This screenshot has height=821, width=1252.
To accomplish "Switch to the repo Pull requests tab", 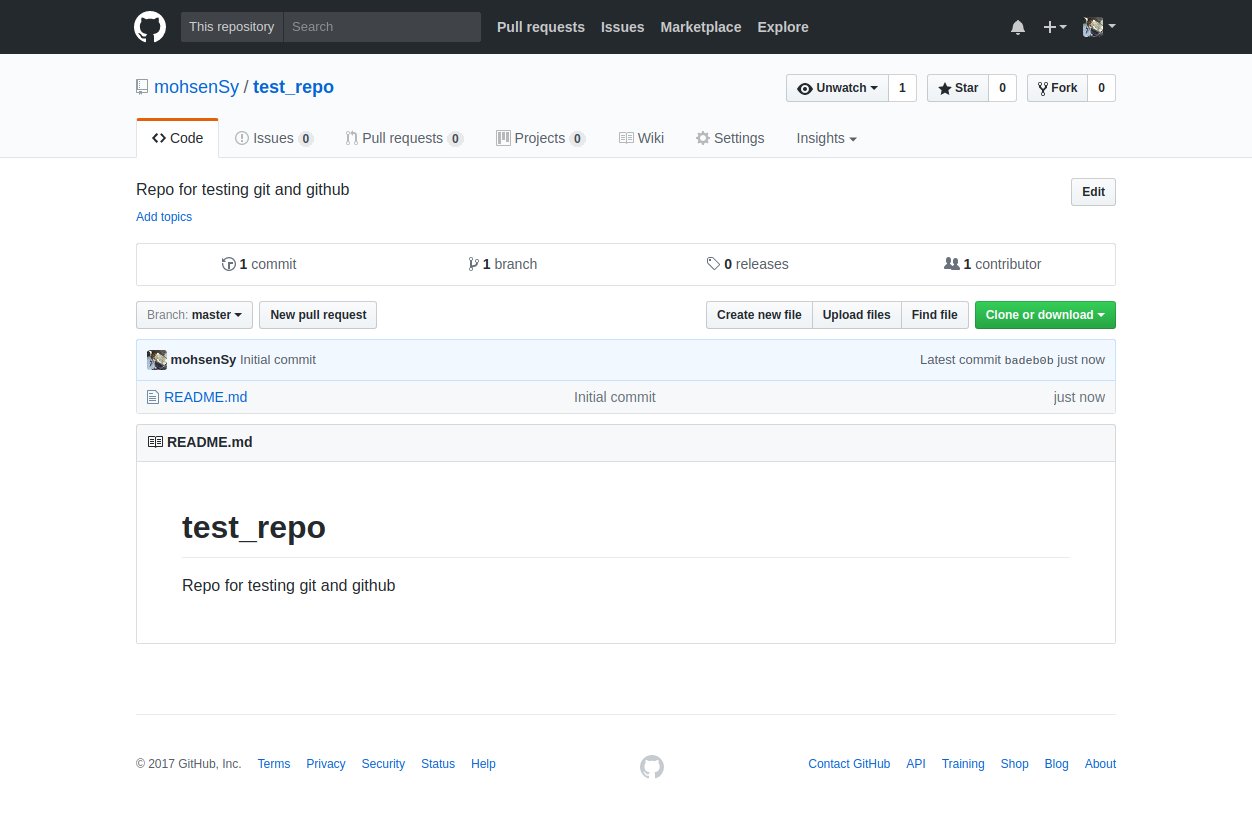I will pyautogui.click(x=404, y=138).
